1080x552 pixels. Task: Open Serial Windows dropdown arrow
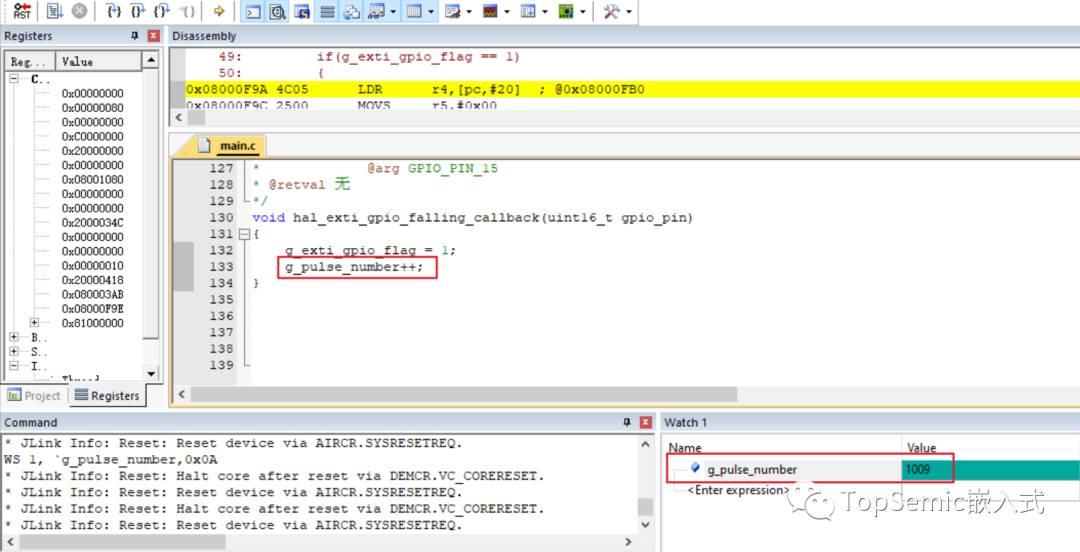click(x=469, y=12)
